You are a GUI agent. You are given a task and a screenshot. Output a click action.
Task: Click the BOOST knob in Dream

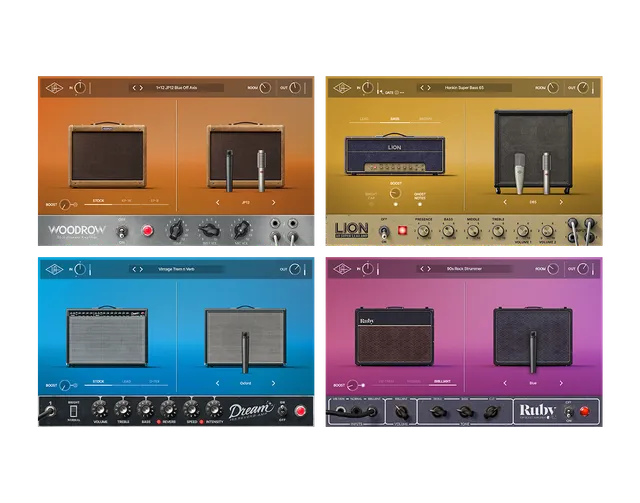(64, 385)
